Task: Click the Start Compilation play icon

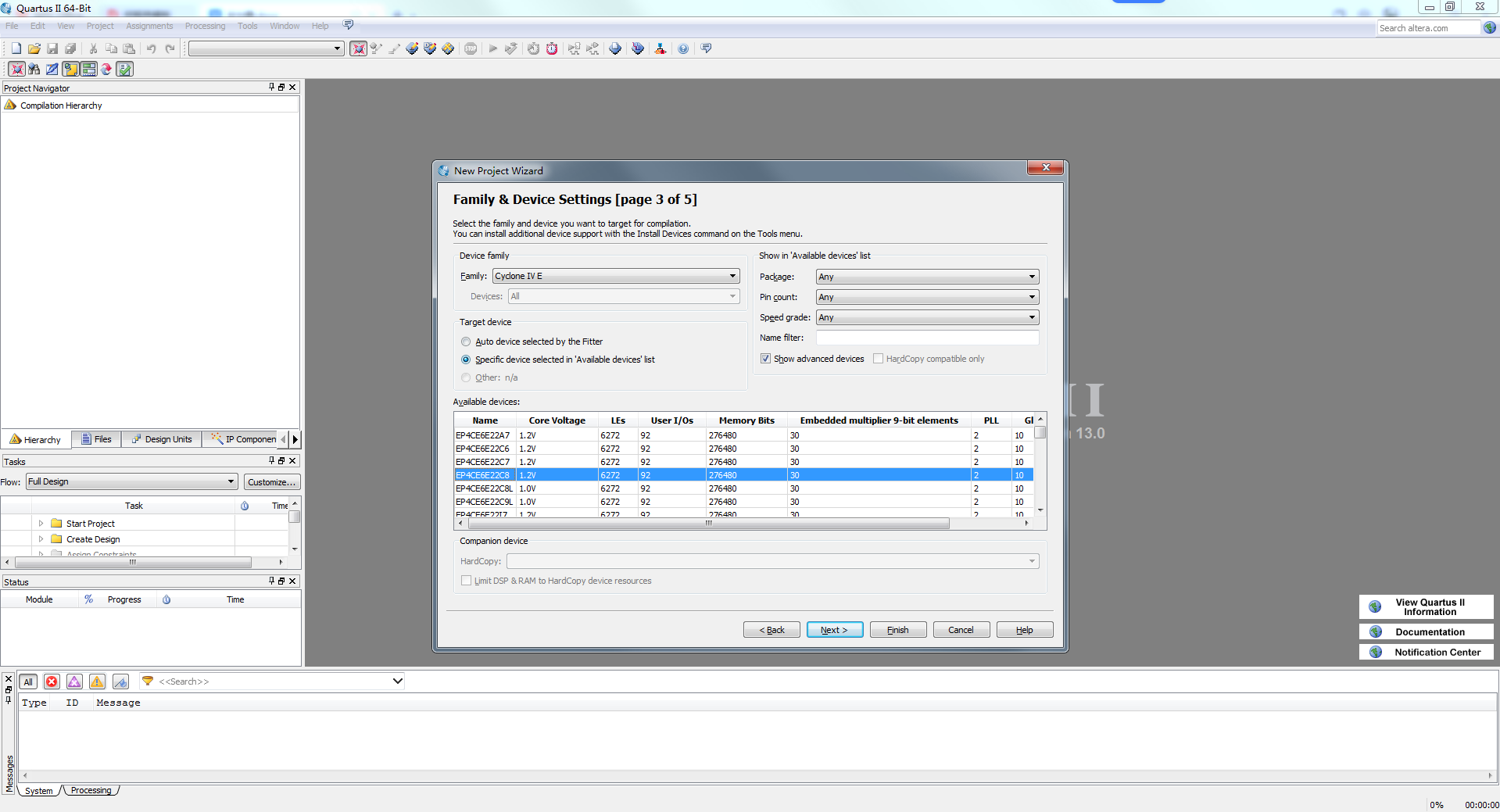Action: point(492,48)
